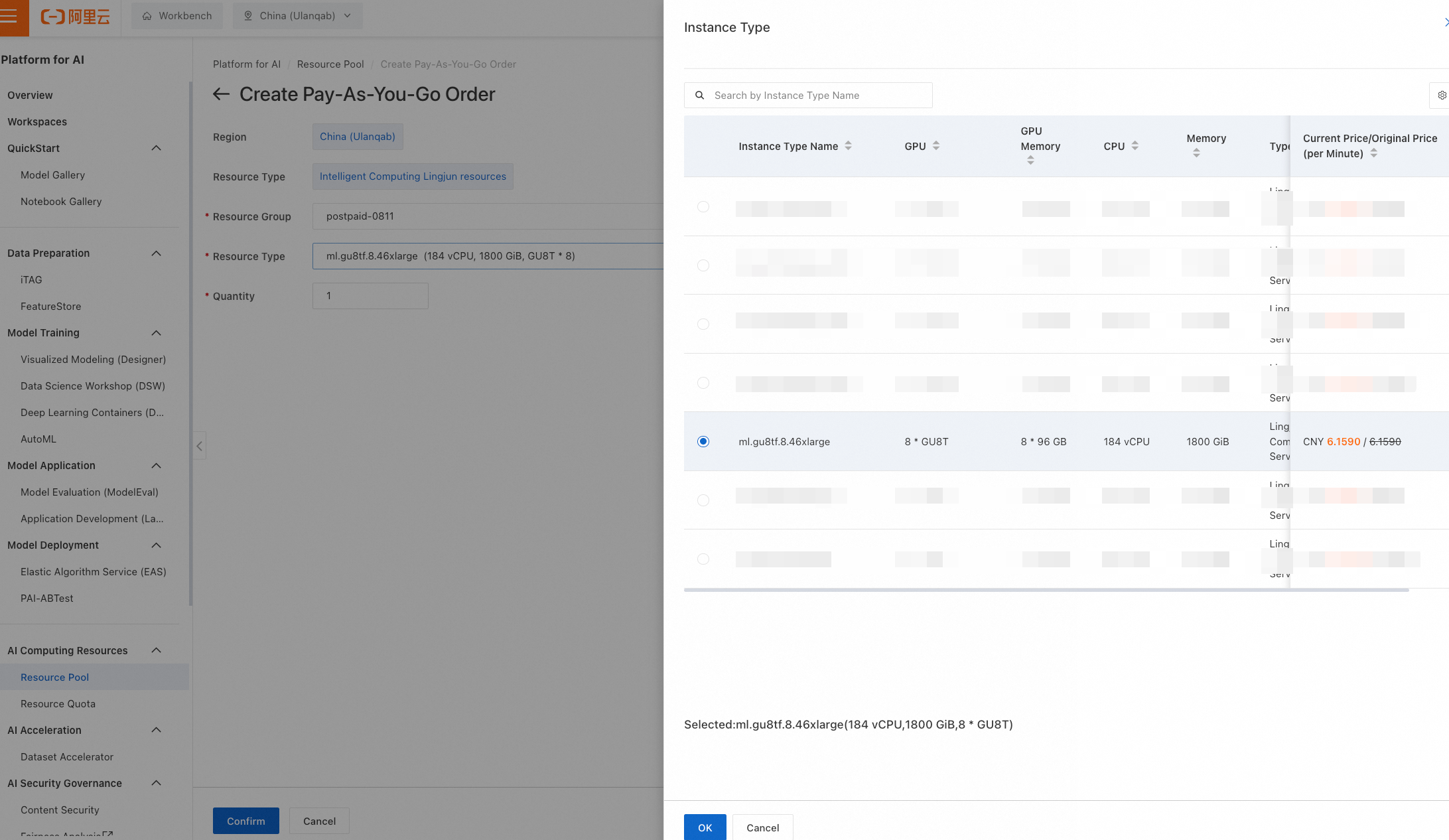
Task: Open the table column settings gear
Action: click(x=1441, y=96)
